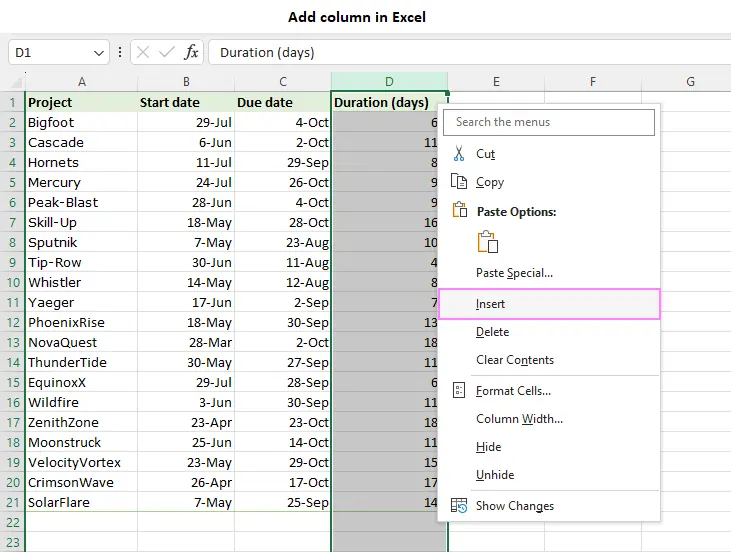This screenshot has width=731, height=552.
Task: Click the Format Cells icon
Action: pyautogui.click(x=459, y=390)
